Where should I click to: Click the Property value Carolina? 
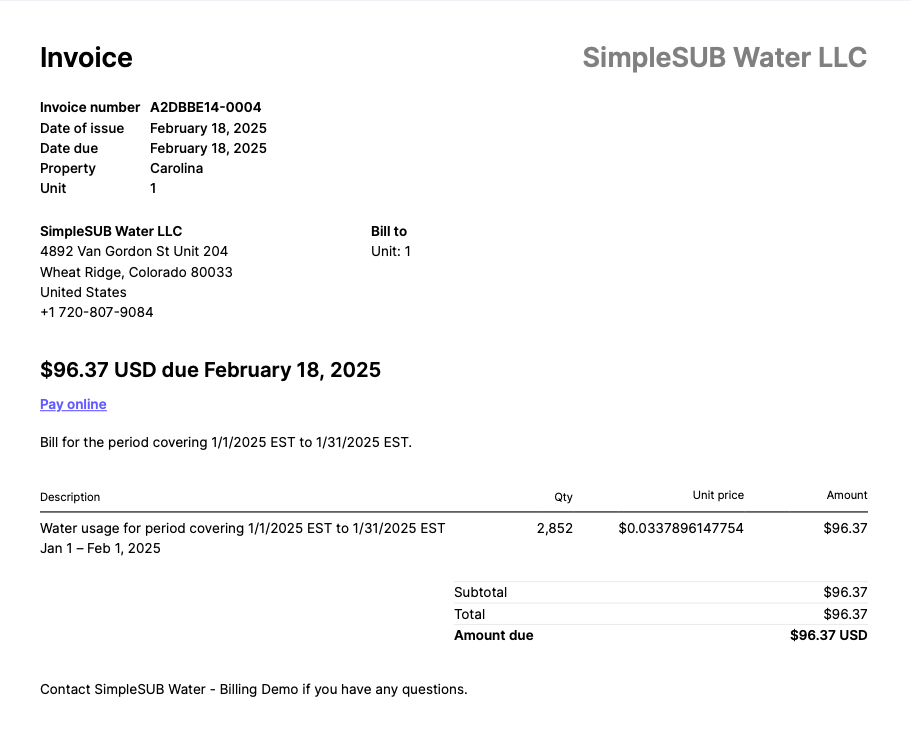[x=176, y=168]
